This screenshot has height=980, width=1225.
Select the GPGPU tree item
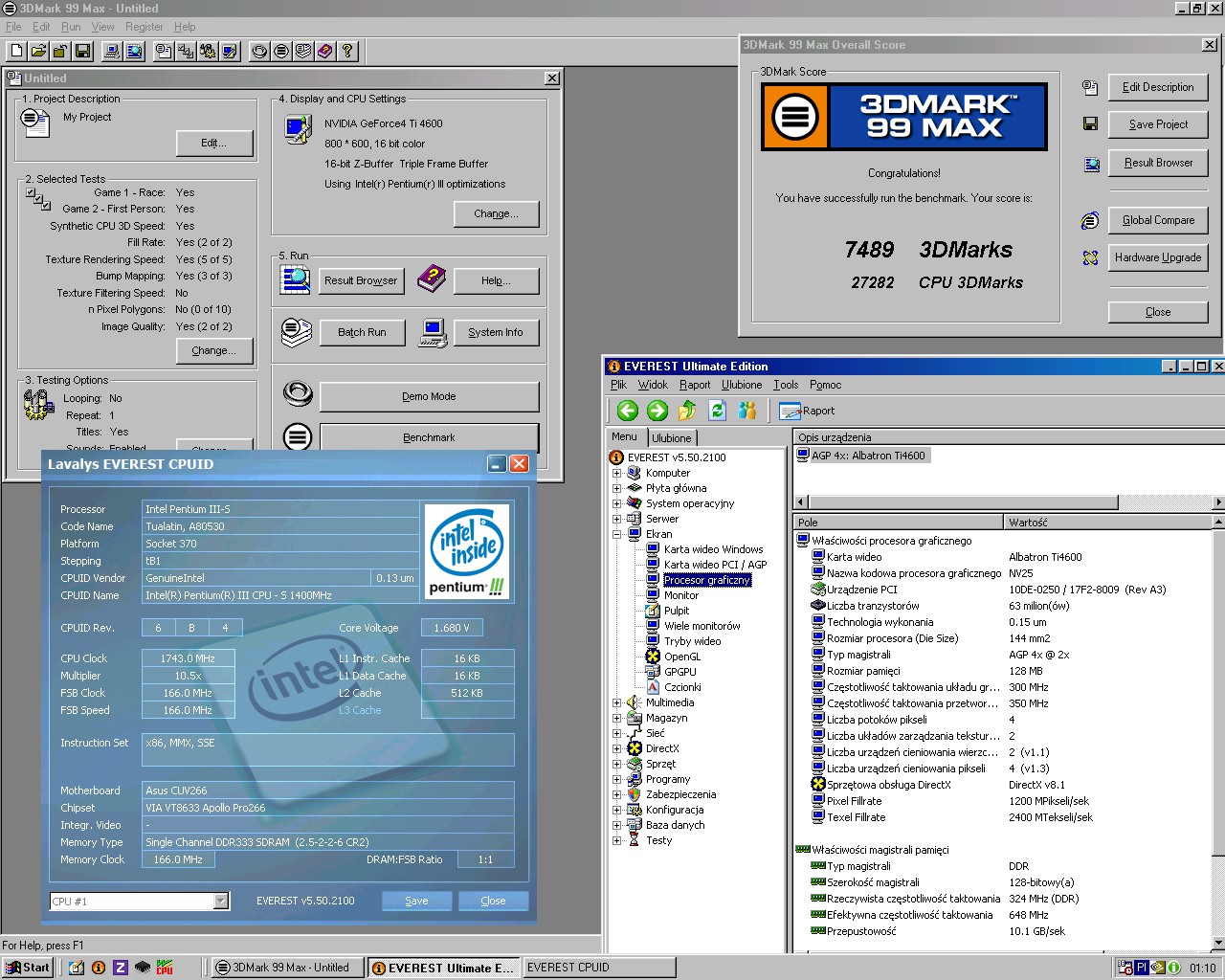680,672
